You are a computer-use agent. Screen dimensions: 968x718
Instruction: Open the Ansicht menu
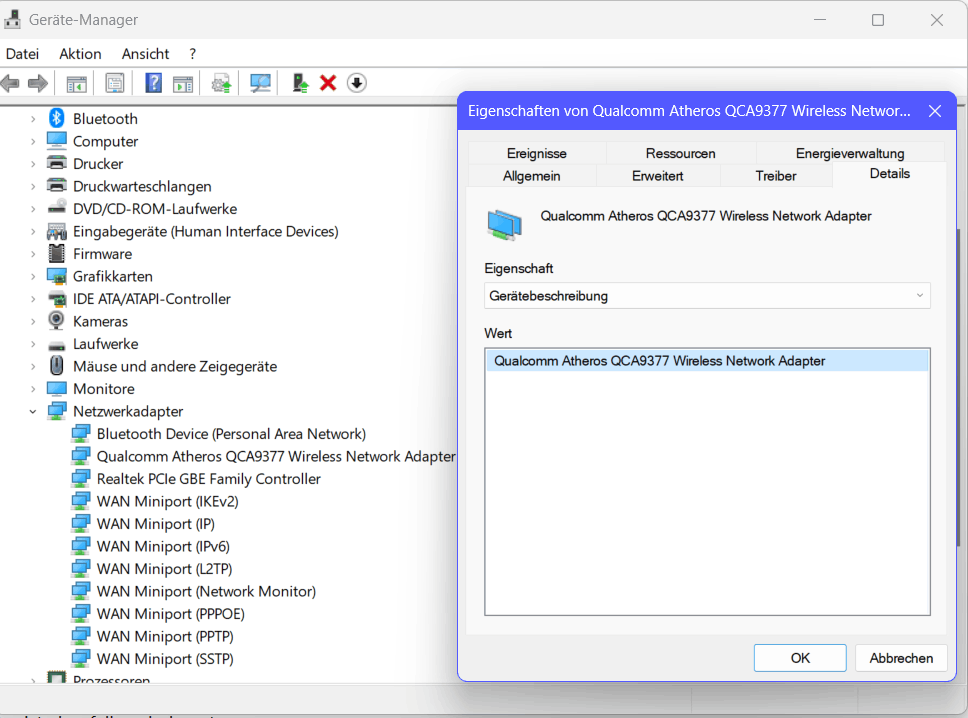(145, 54)
